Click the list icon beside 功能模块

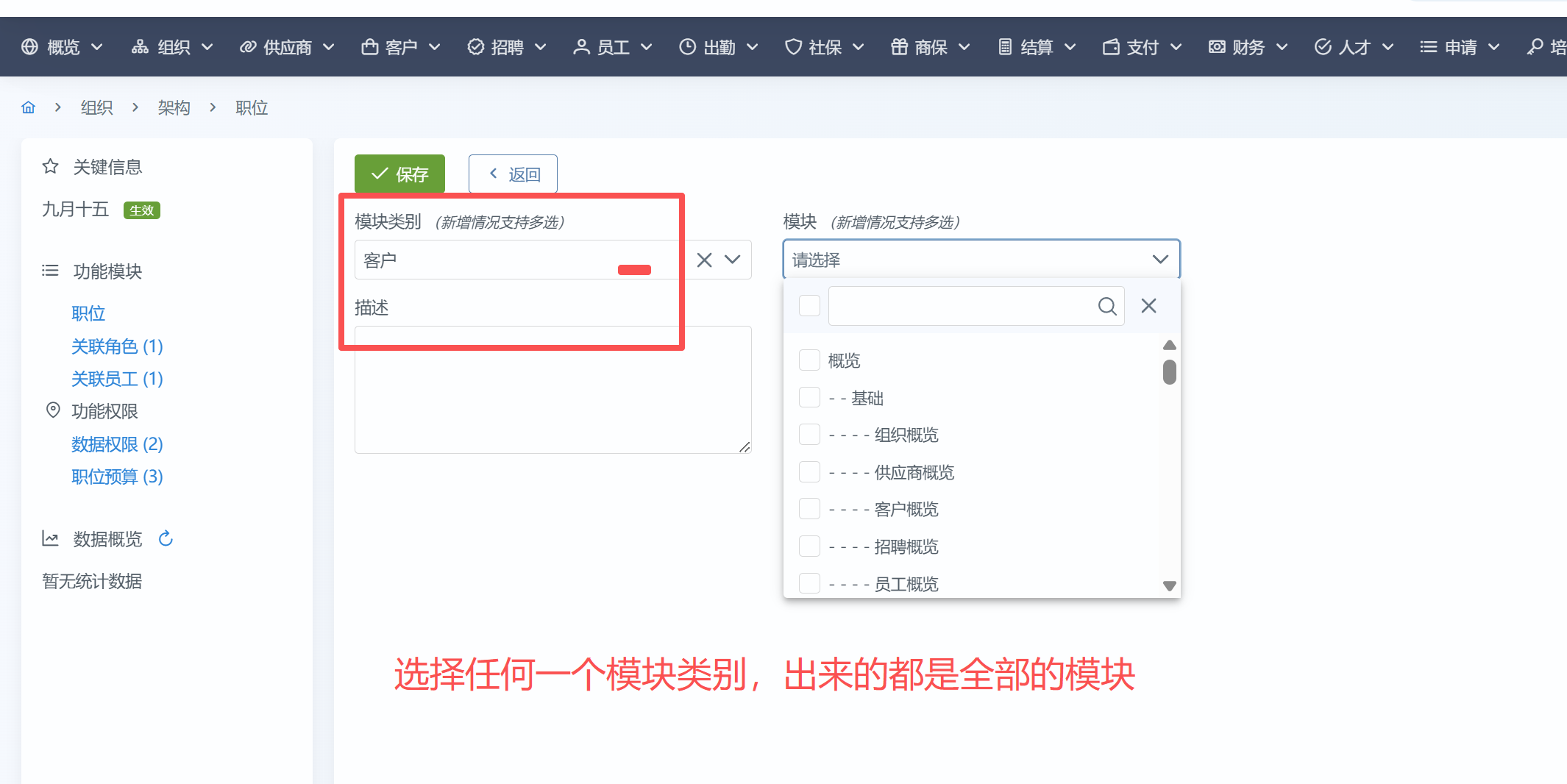pyautogui.click(x=50, y=271)
